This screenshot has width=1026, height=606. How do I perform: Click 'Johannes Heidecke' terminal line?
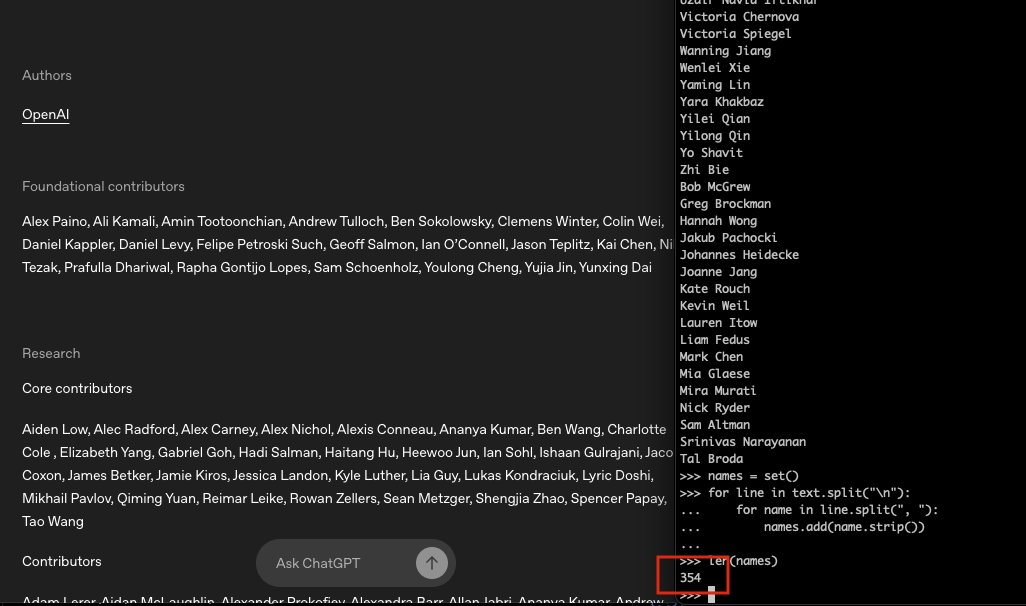(x=739, y=255)
